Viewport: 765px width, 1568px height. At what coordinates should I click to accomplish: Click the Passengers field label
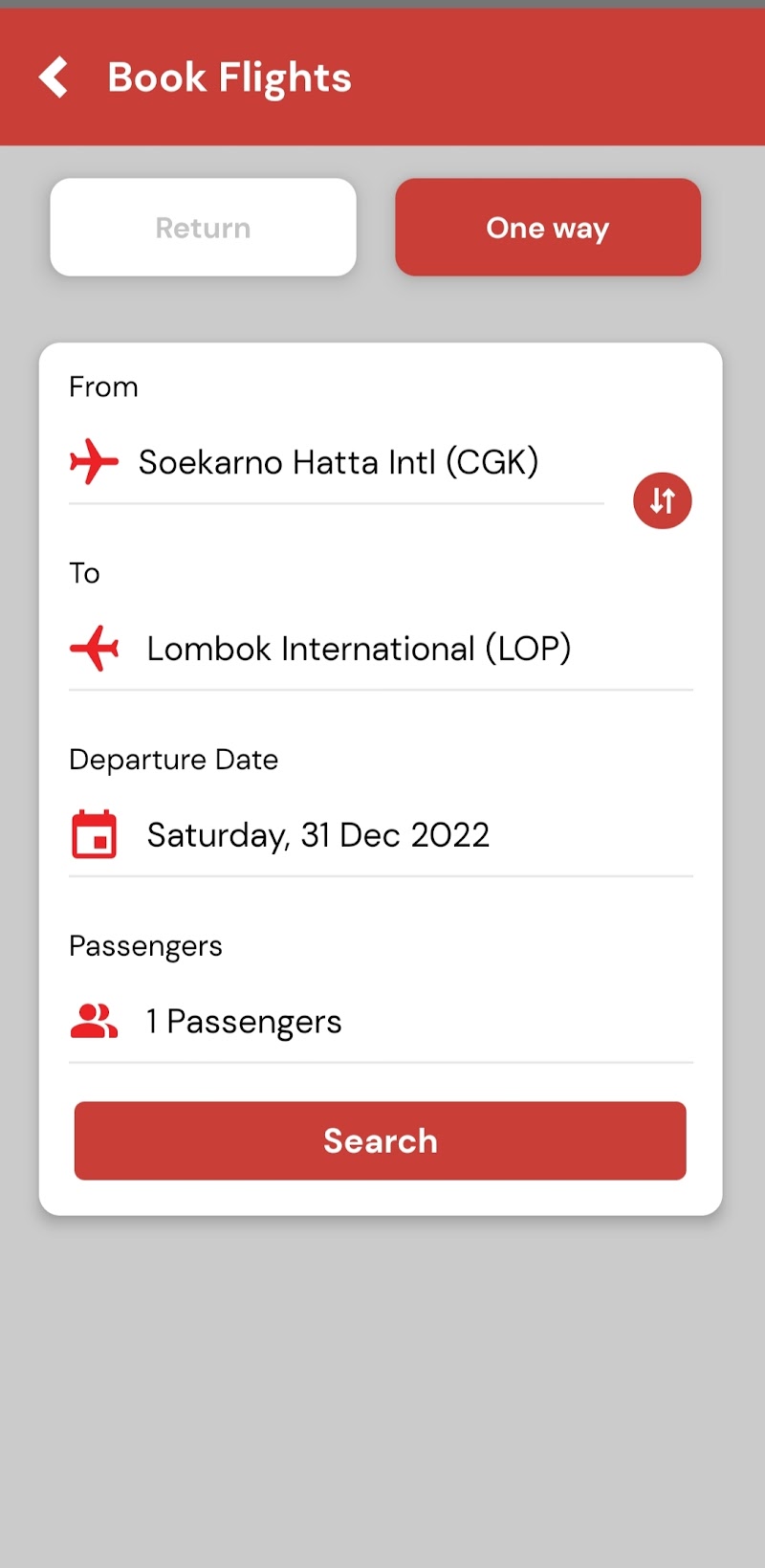point(145,946)
